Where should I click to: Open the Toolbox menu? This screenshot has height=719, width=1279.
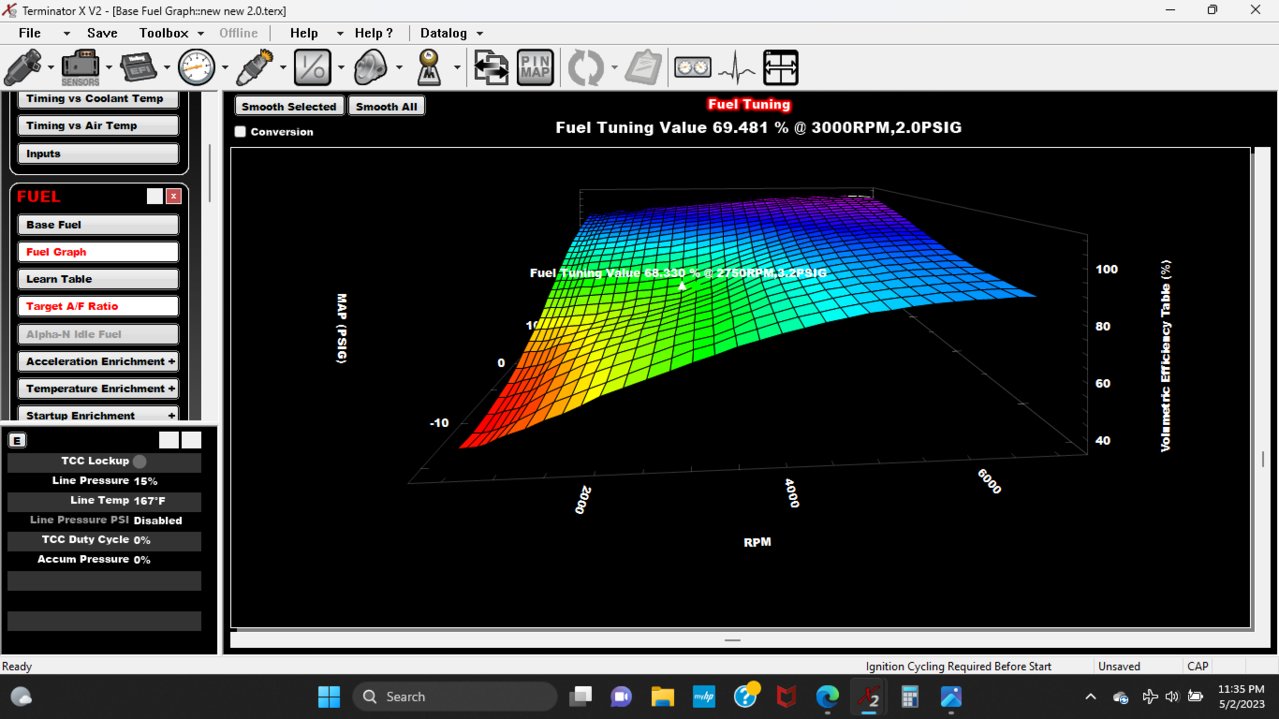tap(164, 33)
